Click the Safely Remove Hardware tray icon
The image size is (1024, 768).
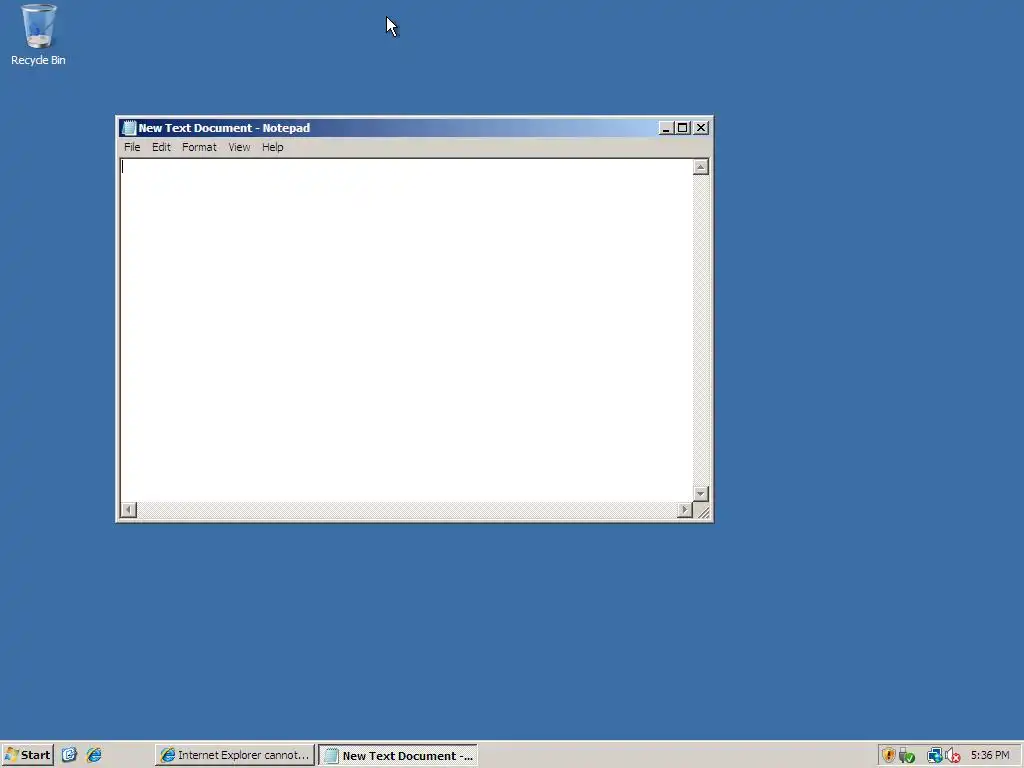click(x=906, y=756)
